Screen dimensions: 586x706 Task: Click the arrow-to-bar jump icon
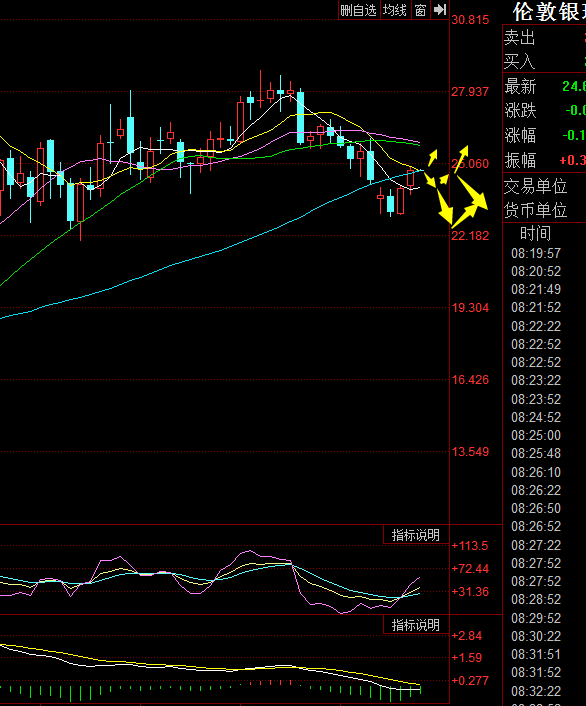[x=440, y=10]
